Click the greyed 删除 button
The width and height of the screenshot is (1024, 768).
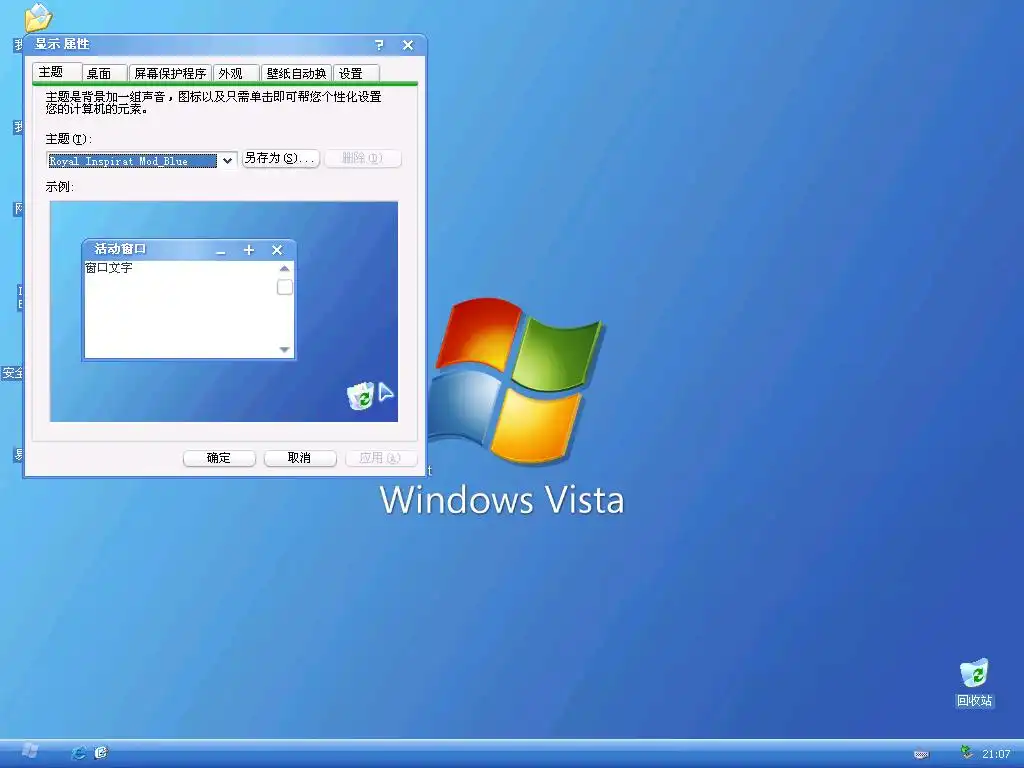click(362, 159)
